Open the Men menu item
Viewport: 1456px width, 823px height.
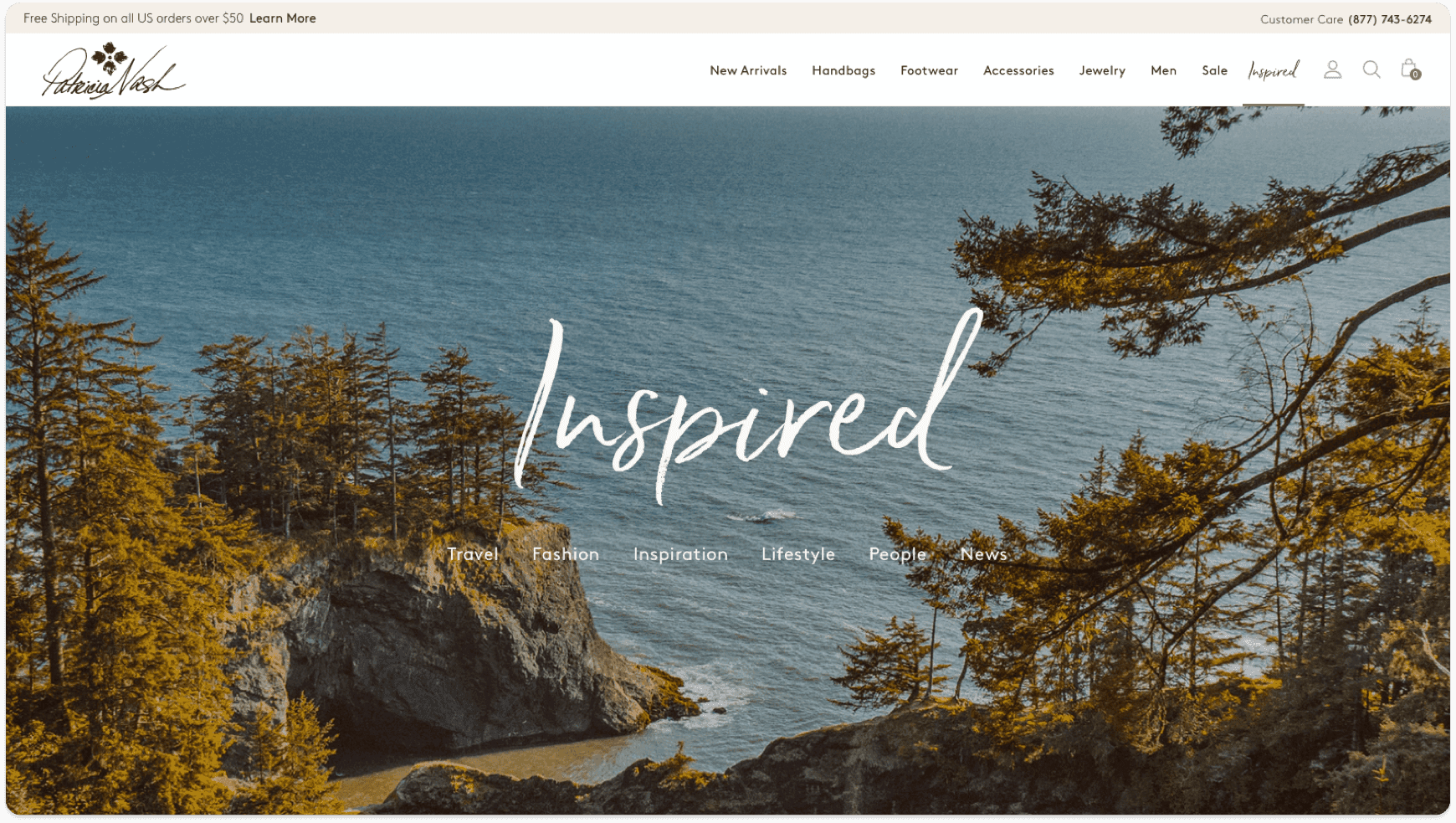tap(1163, 70)
